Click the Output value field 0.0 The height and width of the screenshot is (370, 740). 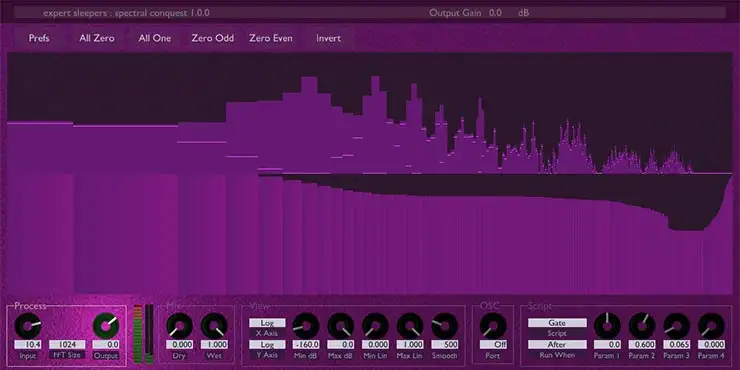click(x=106, y=345)
